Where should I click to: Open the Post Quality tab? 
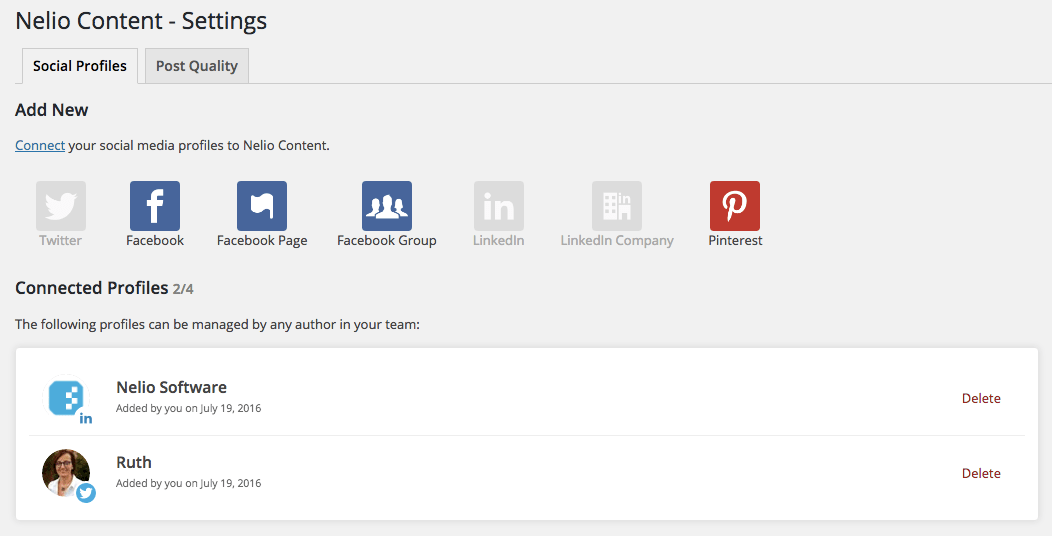tap(197, 66)
